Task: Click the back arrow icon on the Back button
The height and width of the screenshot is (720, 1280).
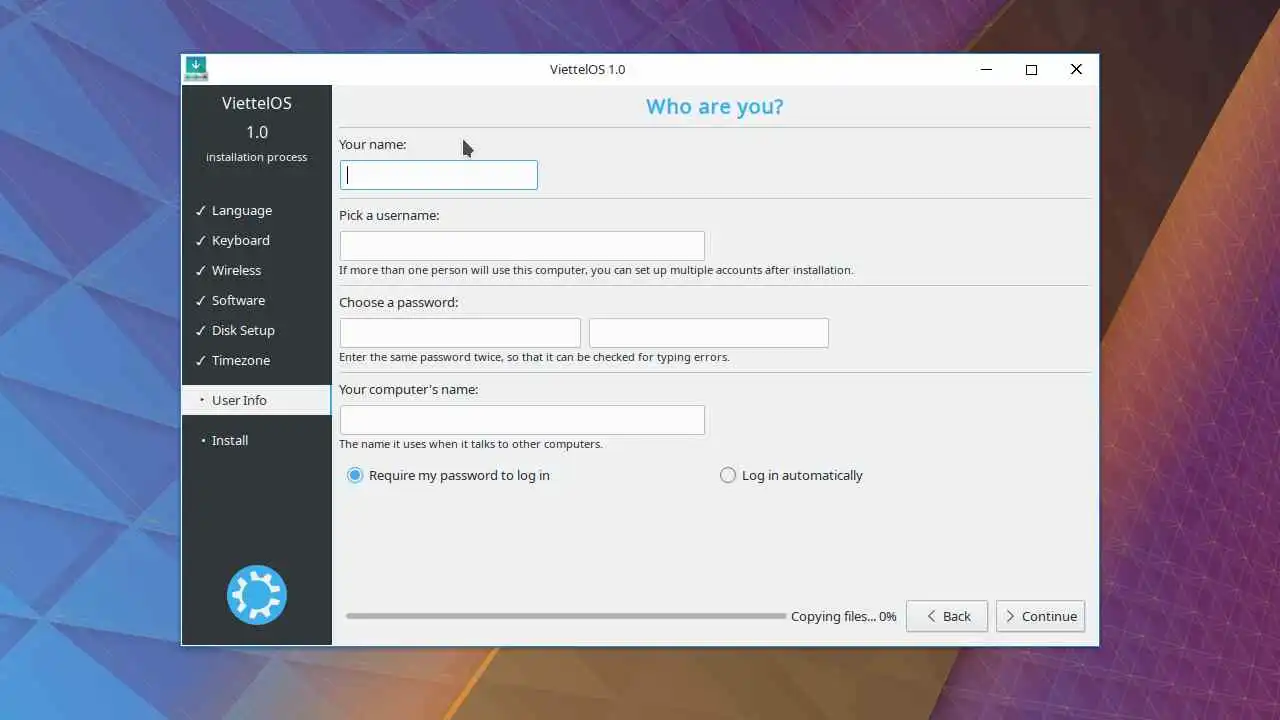Action: click(931, 616)
